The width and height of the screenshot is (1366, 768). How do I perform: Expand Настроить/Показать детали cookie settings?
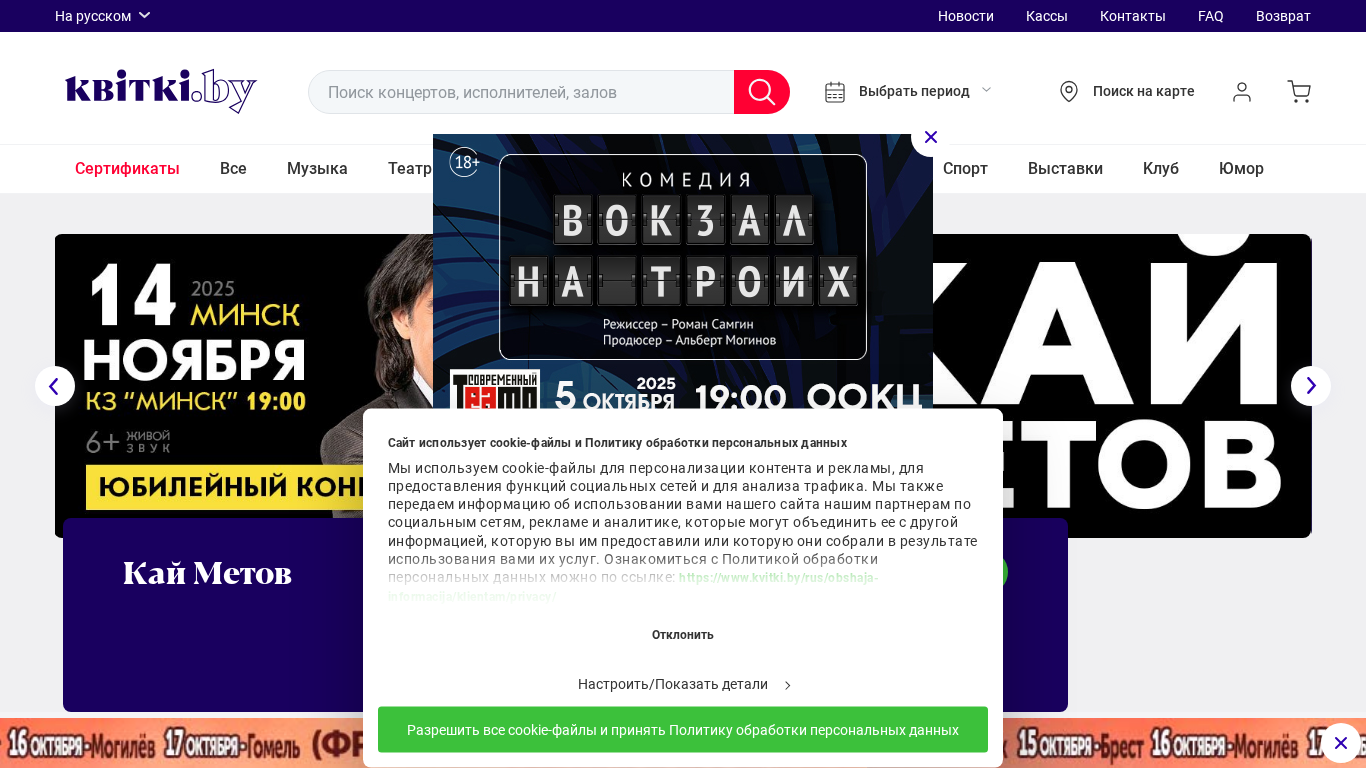coord(684,685)
